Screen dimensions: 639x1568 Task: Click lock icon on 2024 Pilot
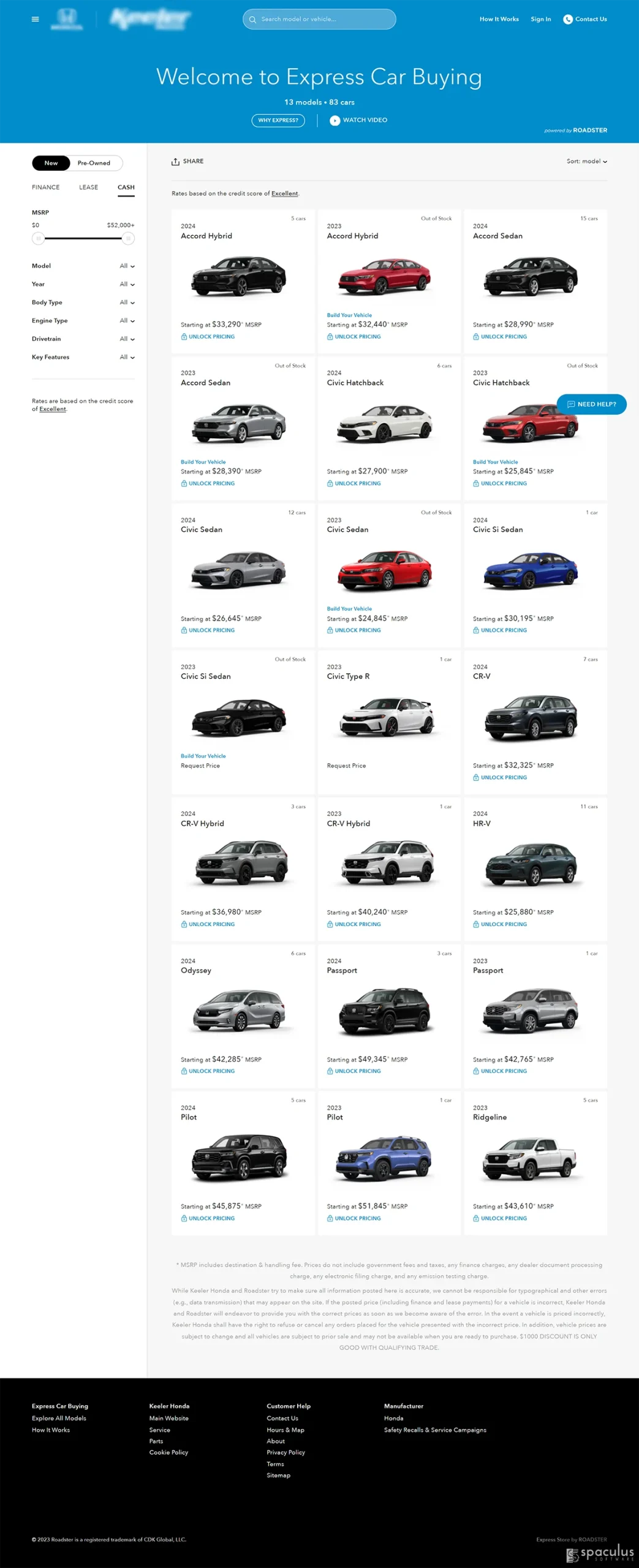(184, 1219)
